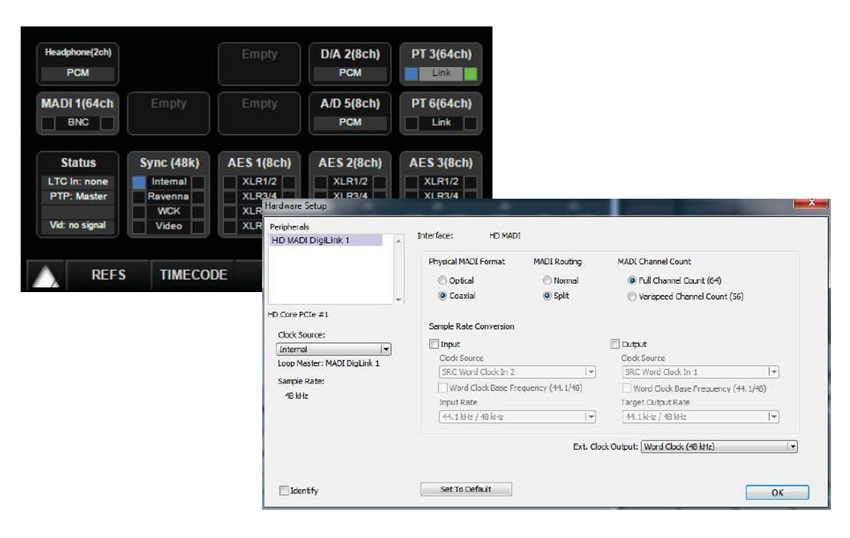Select XLR1/2 in AES 1(8ch)

click(x=259, y=182)
